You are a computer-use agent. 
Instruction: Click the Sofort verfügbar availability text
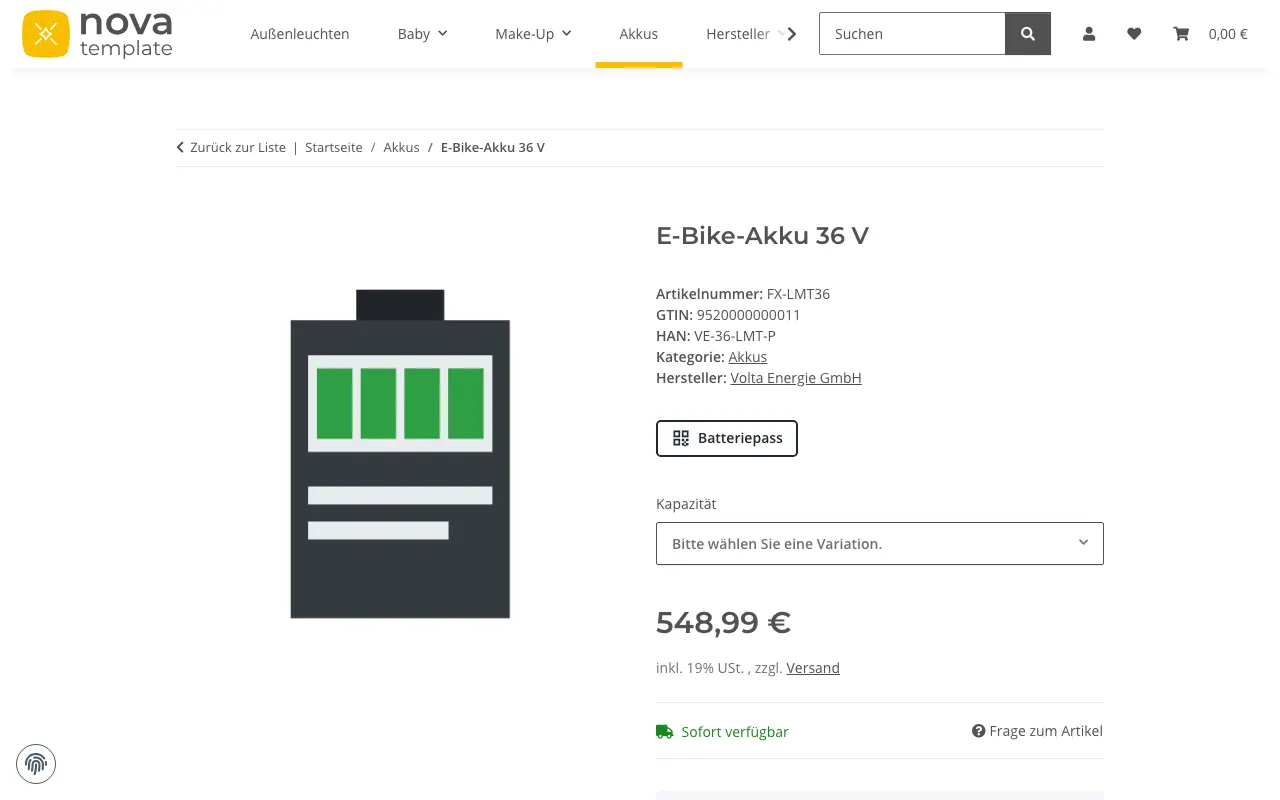click(735, 732)
